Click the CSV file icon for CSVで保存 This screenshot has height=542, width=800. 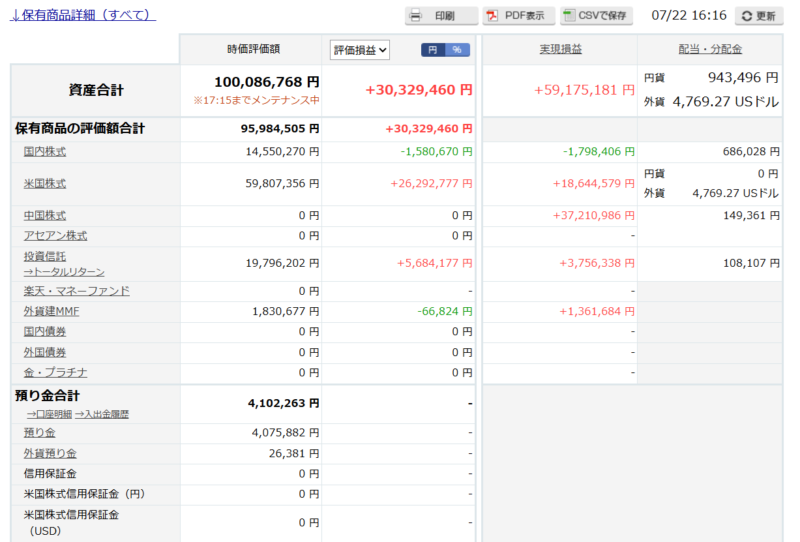click(568, 16)
